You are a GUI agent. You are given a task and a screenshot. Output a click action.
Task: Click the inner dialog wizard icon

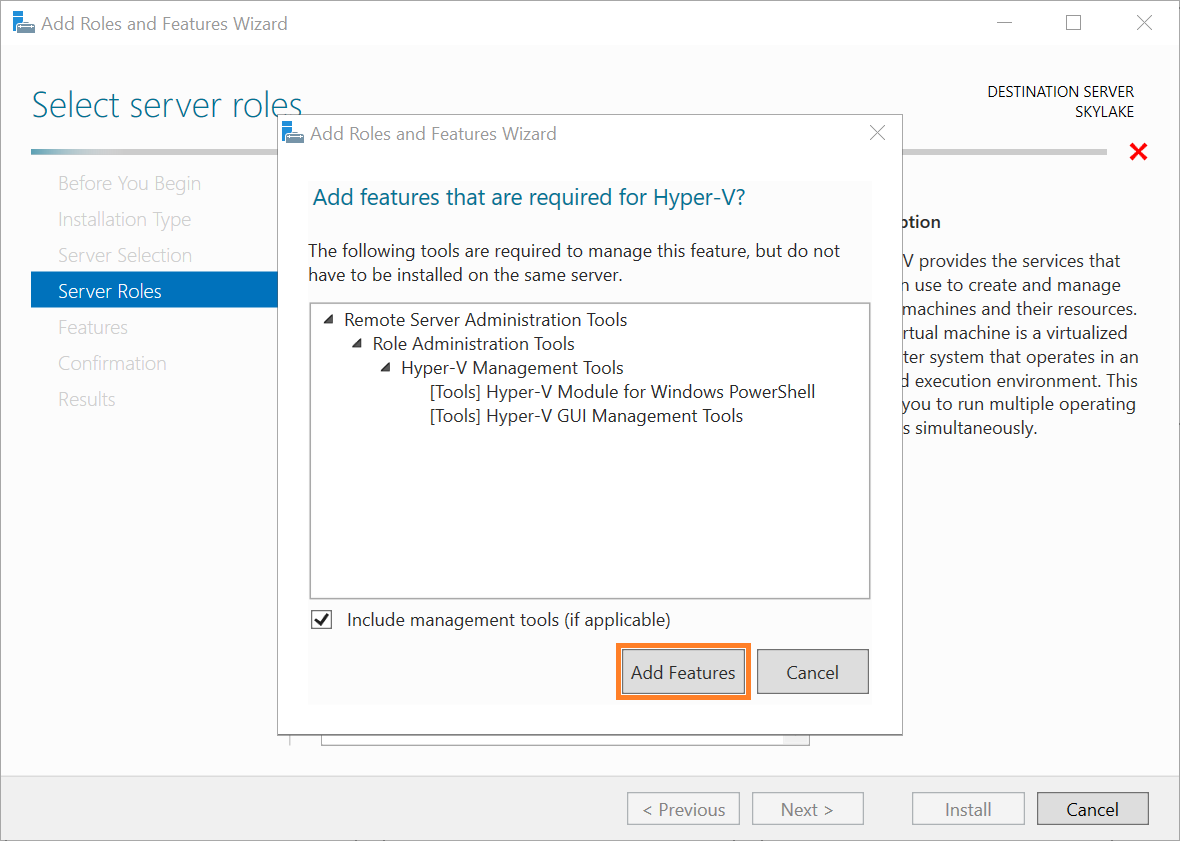(x=293, y=132)
